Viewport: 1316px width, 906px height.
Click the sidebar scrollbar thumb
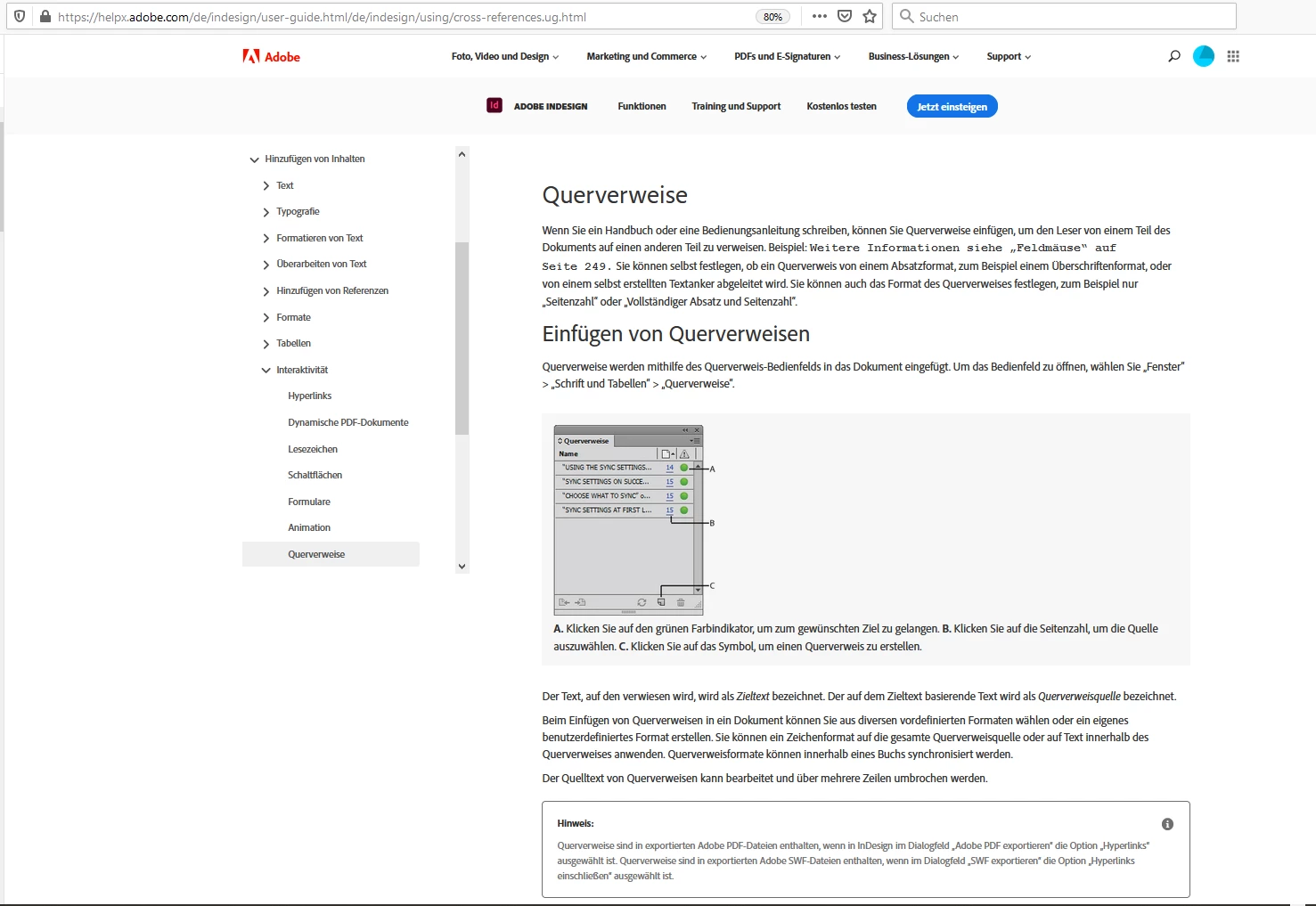[x=462, y=339]
